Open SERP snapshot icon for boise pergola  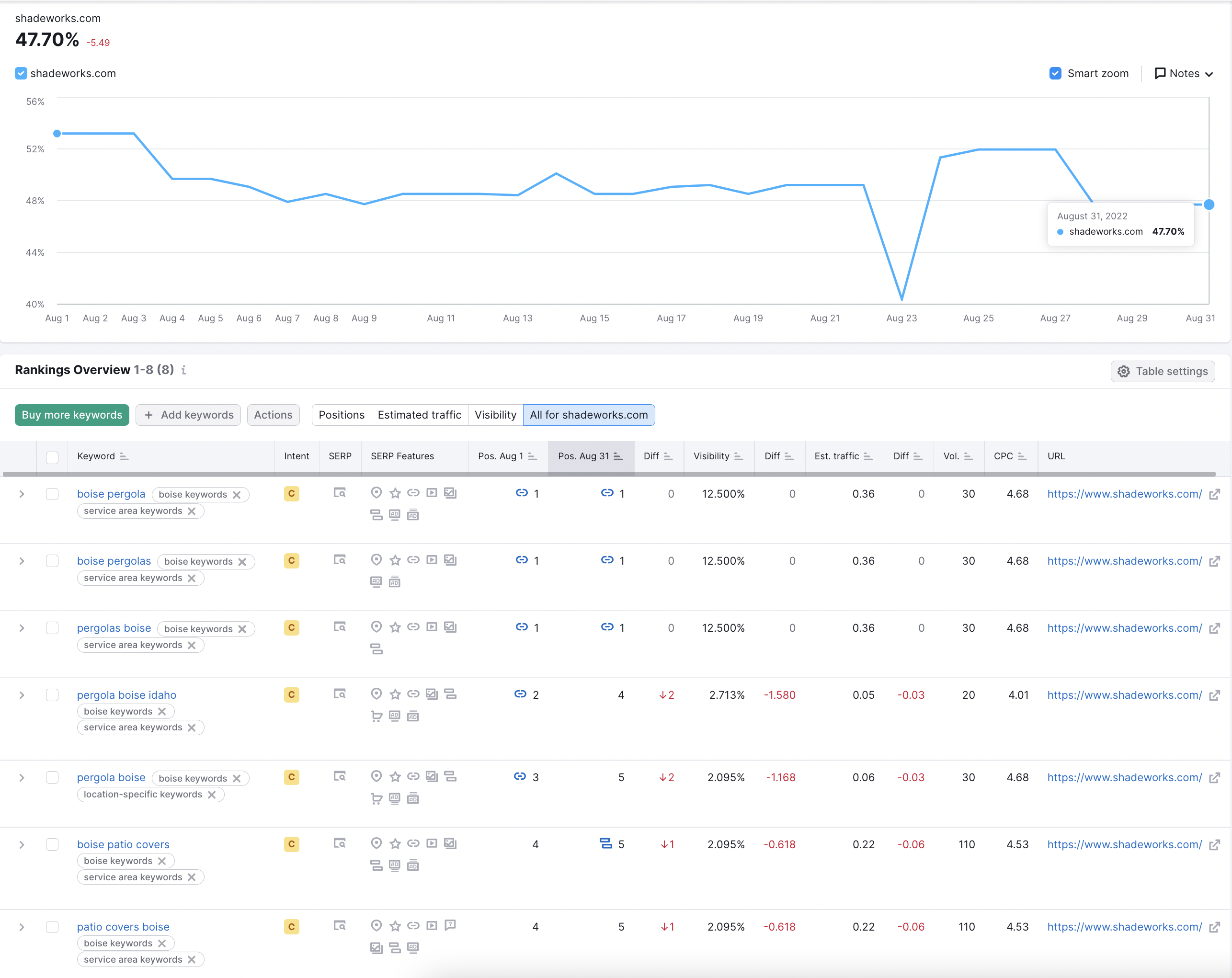point(340,493)
